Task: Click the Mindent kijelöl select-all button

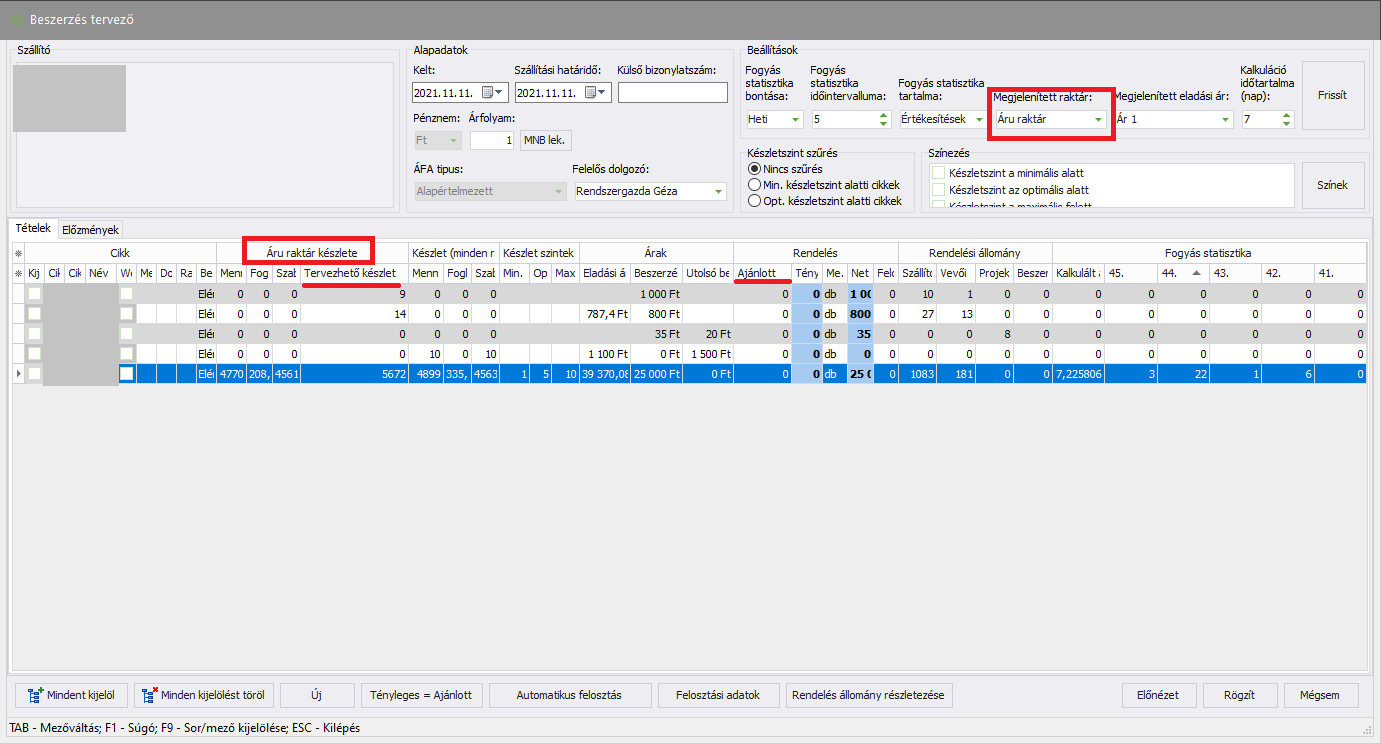Action: pos(71,695)
